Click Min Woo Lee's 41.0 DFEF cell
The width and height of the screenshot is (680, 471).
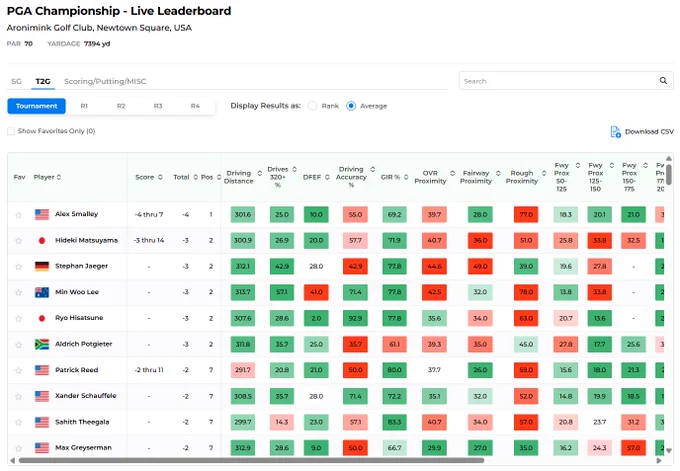(x=316, y=292)
